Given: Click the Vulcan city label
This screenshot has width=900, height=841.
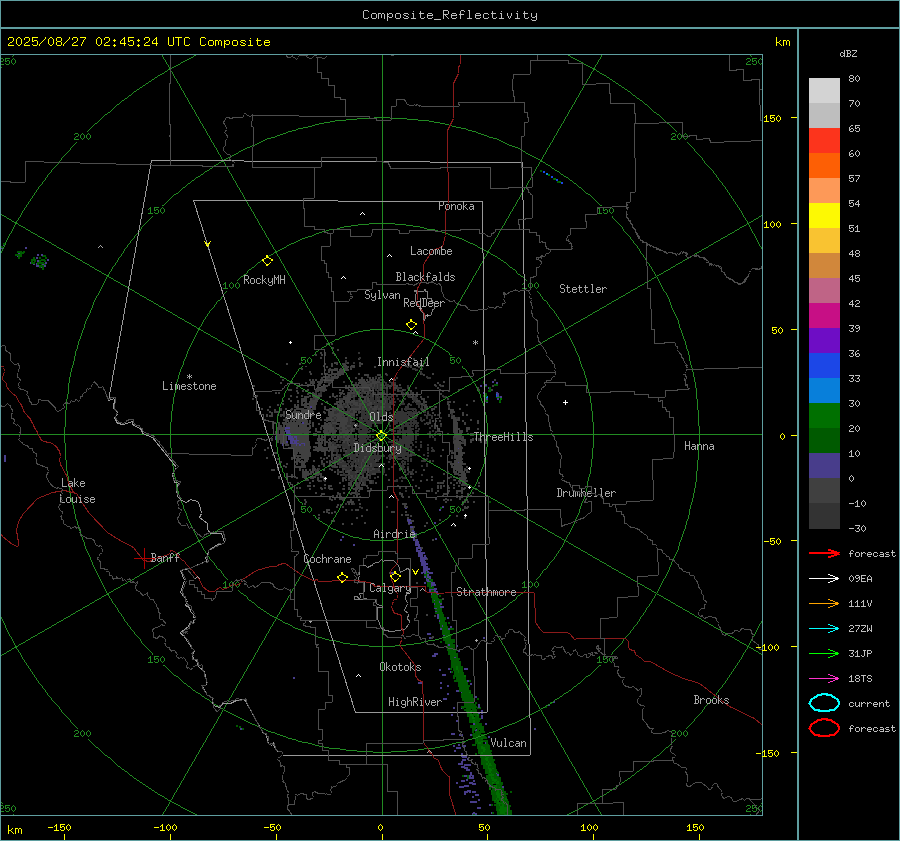Looking at the screenshot, I should point(508,743).
